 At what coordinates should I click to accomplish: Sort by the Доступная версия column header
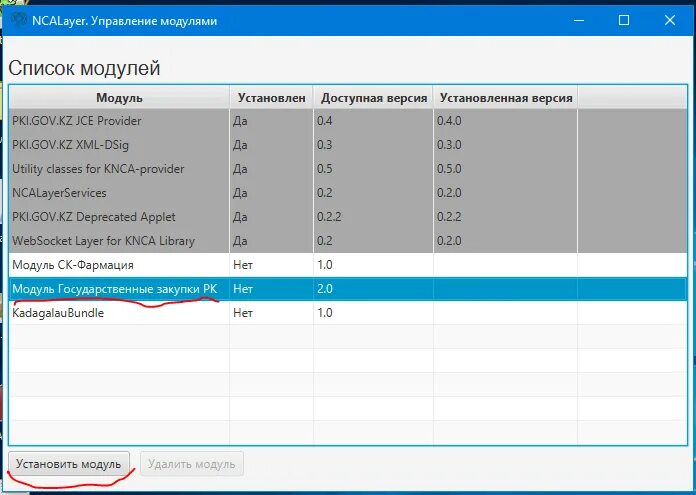[373, 98]
